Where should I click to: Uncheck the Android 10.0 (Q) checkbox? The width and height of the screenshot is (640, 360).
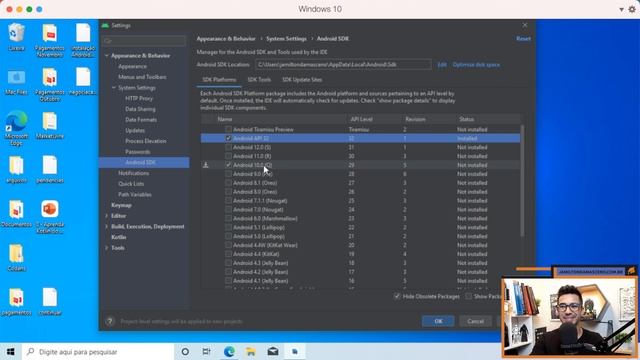228,165
